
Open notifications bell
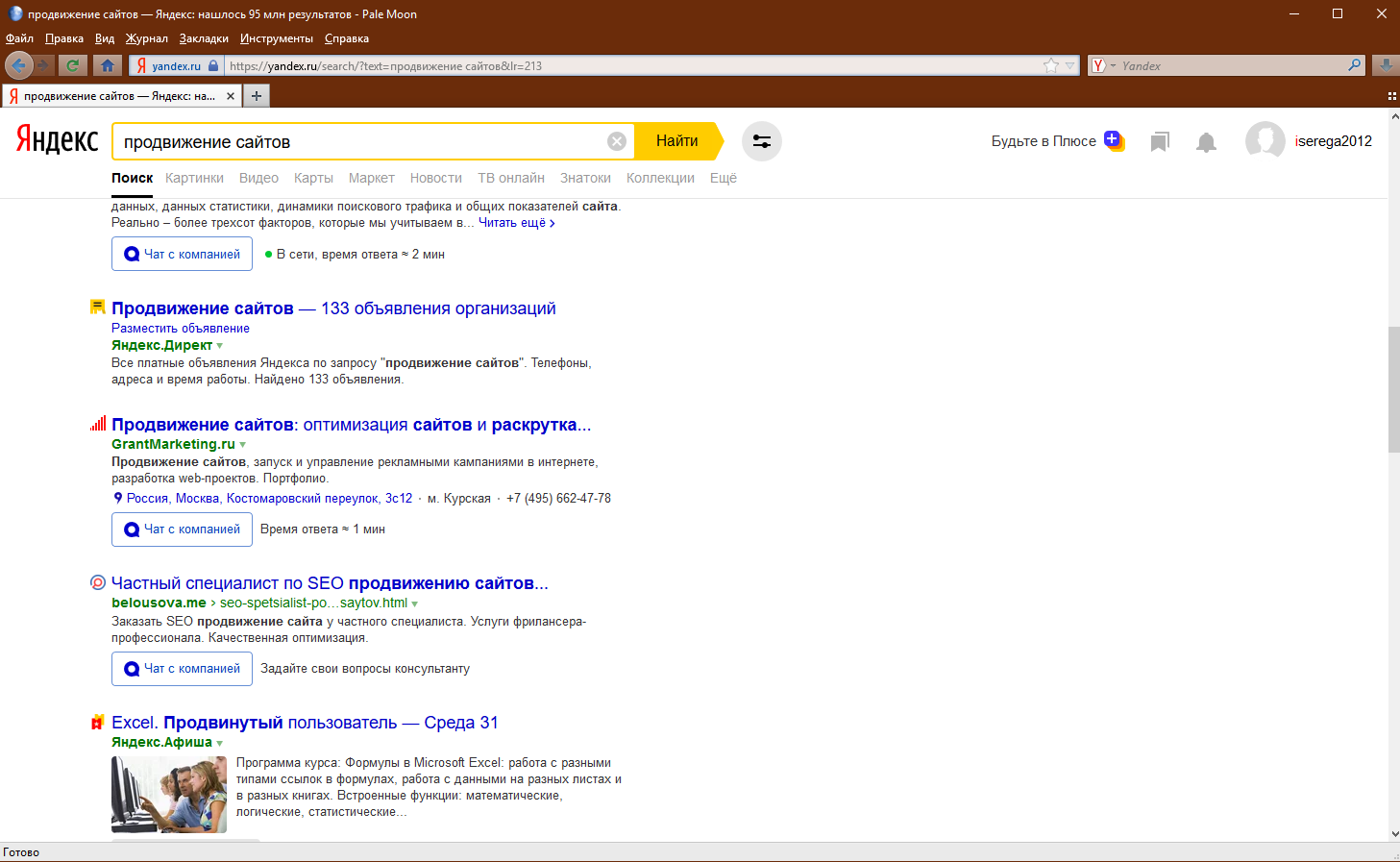1206,142
